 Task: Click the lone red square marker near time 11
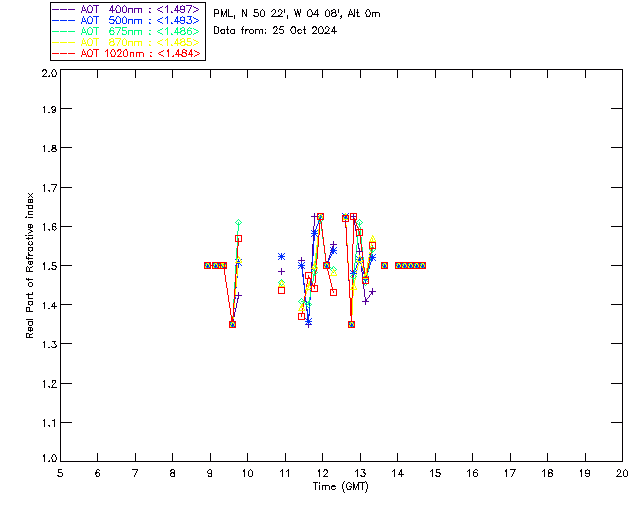[281, 291]
